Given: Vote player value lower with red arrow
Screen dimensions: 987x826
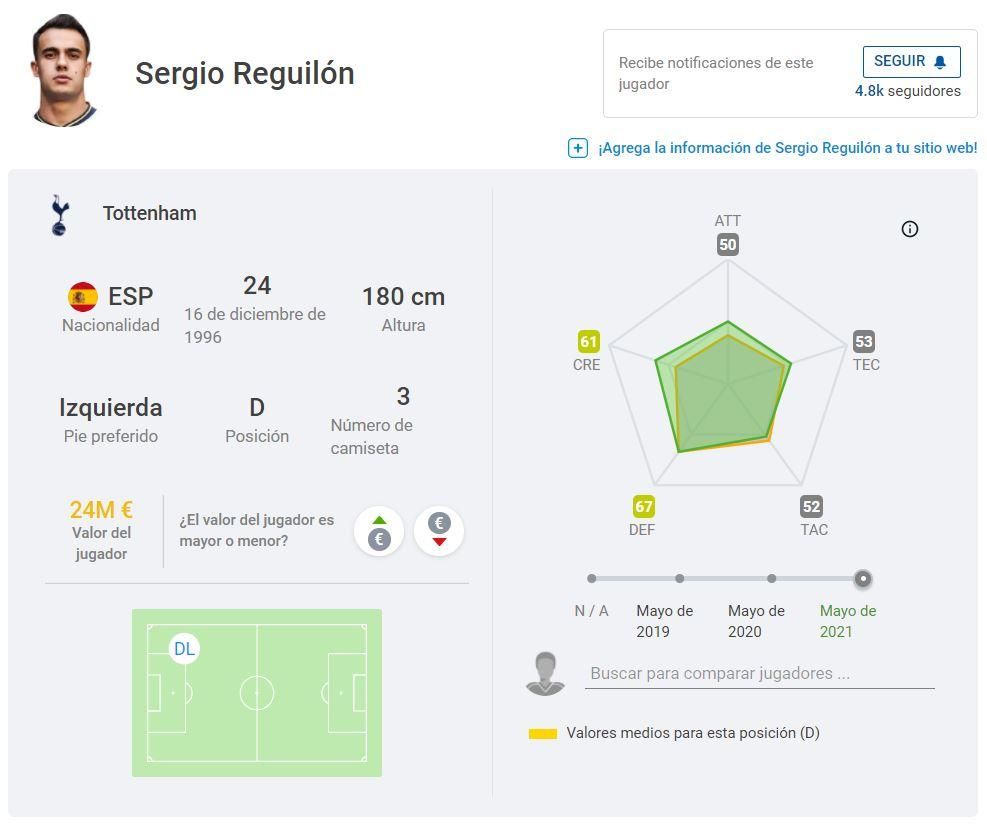Looking at the screenshot, I should pyautogui.click(x=438, y=531).
